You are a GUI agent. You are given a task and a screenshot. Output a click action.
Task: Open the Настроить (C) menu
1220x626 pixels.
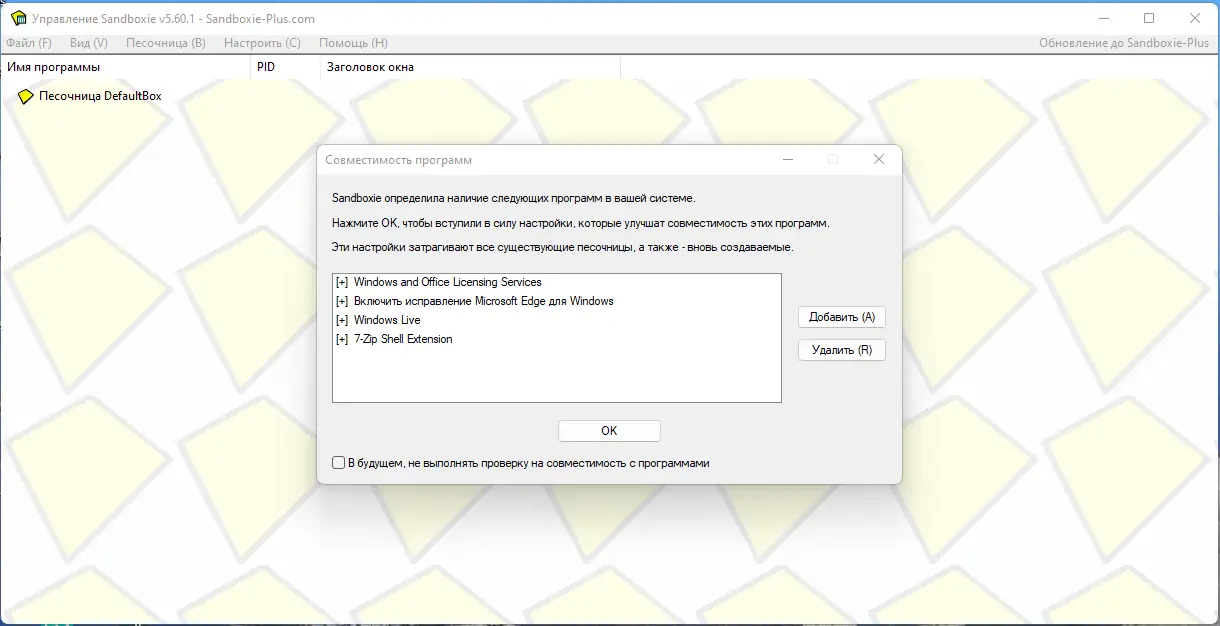click(262, 43)
